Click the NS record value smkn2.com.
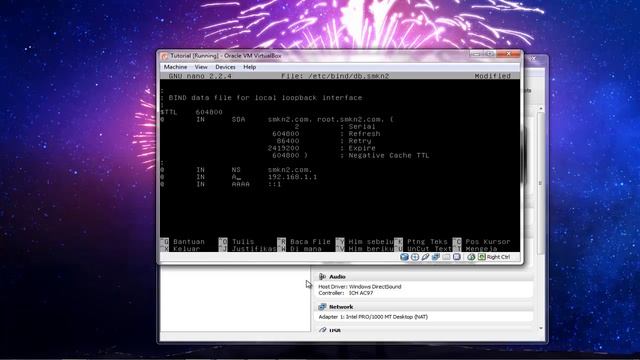Screen dimensions: 640x360 [x=290, y=170]
